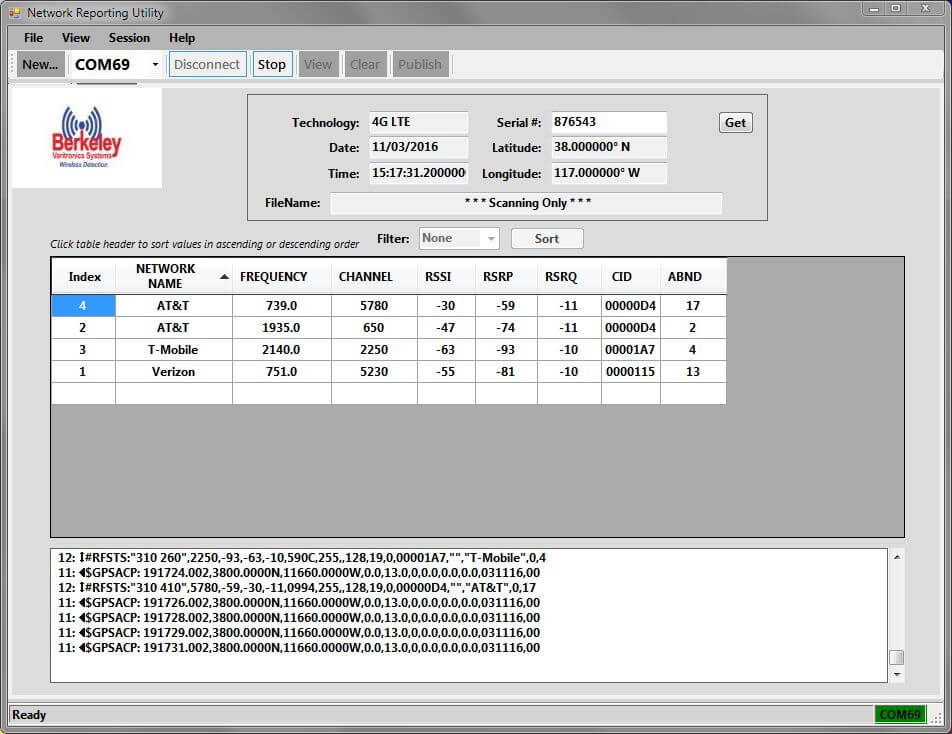Open the File menu
Viewport: 952px width, 734px height.
[x=32, y=38]
